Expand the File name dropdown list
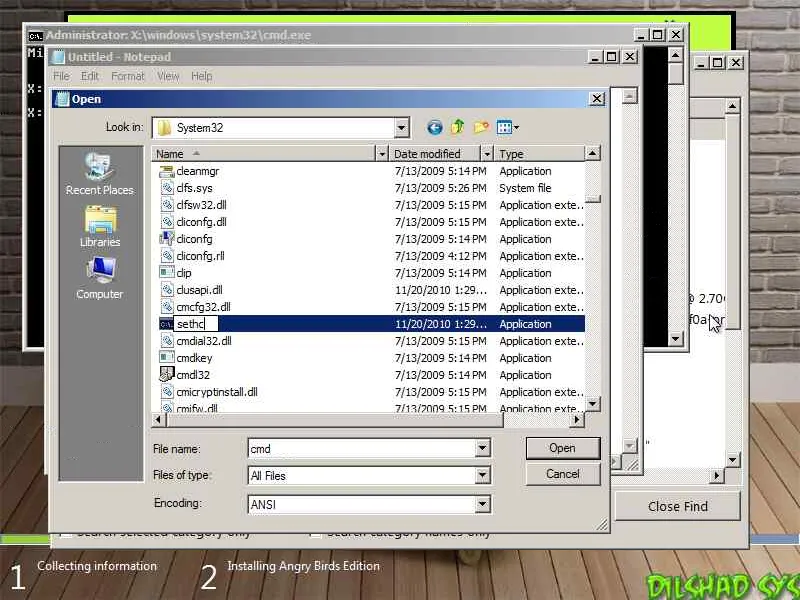The width and height of the screenshot is (800, 600). [x=482, y=448]
